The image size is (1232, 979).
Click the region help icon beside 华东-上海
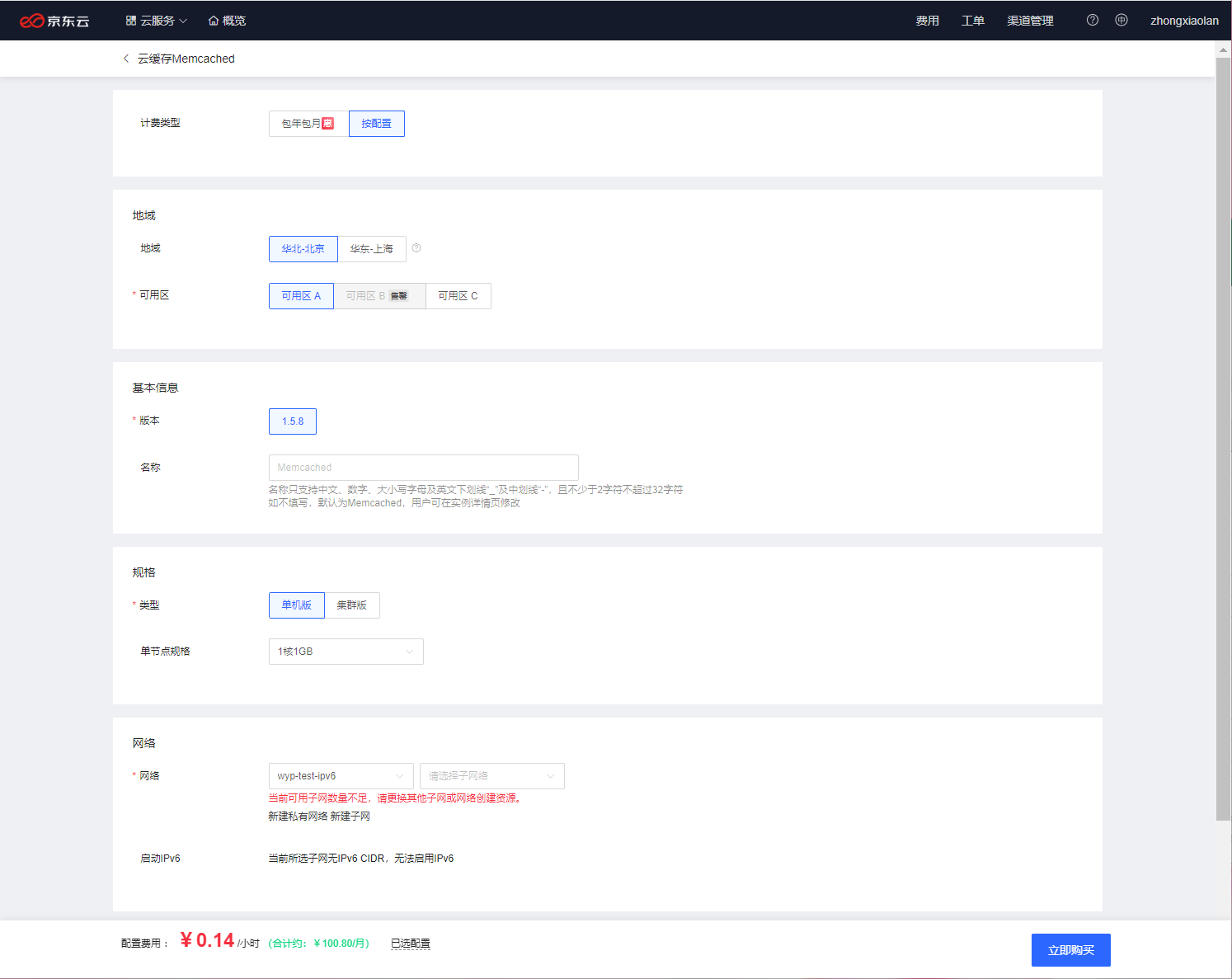pos(416,248)
